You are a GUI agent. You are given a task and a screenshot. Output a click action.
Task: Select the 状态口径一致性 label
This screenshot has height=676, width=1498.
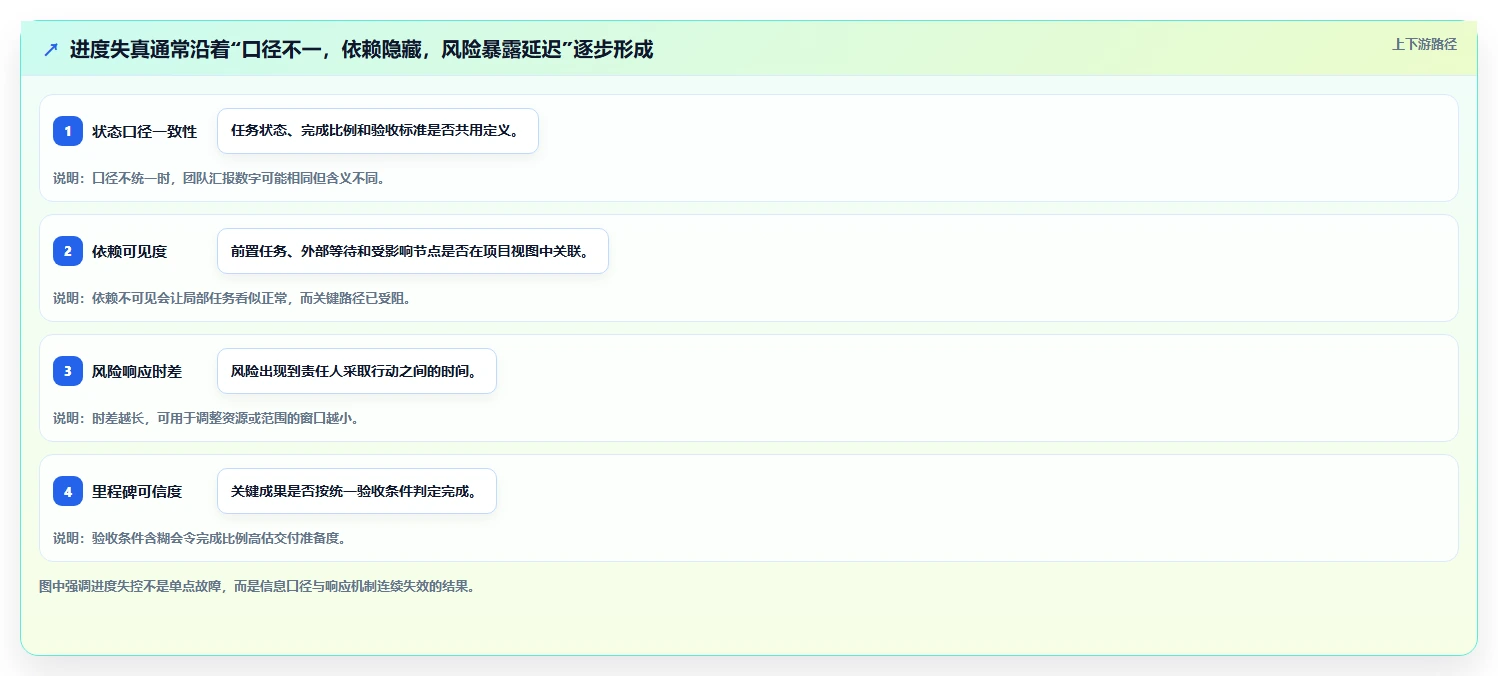pyautogui.click(x=144, y=131)
